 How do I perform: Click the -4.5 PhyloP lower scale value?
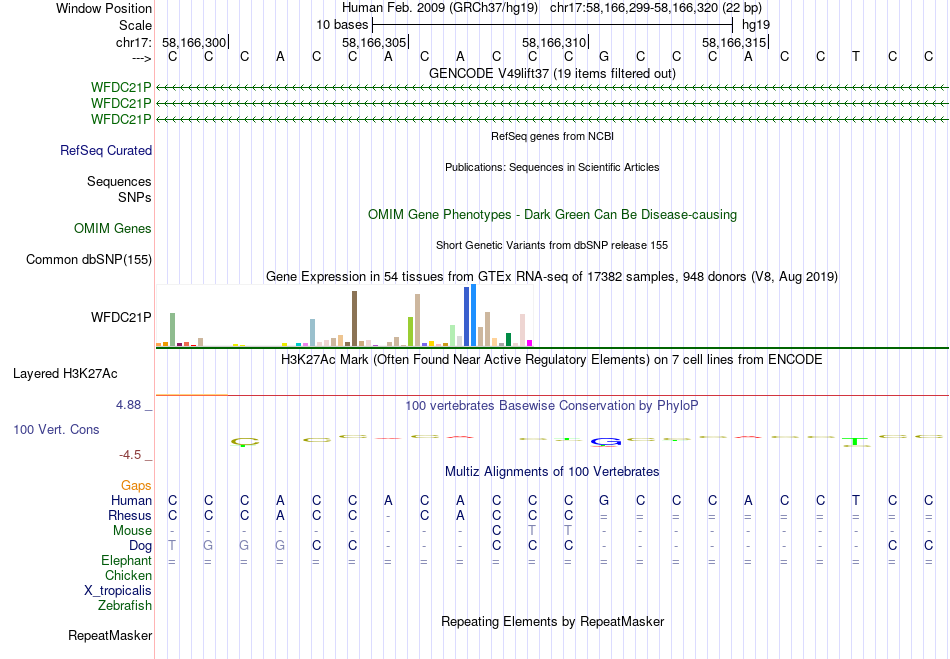click(x=130, y=454)
